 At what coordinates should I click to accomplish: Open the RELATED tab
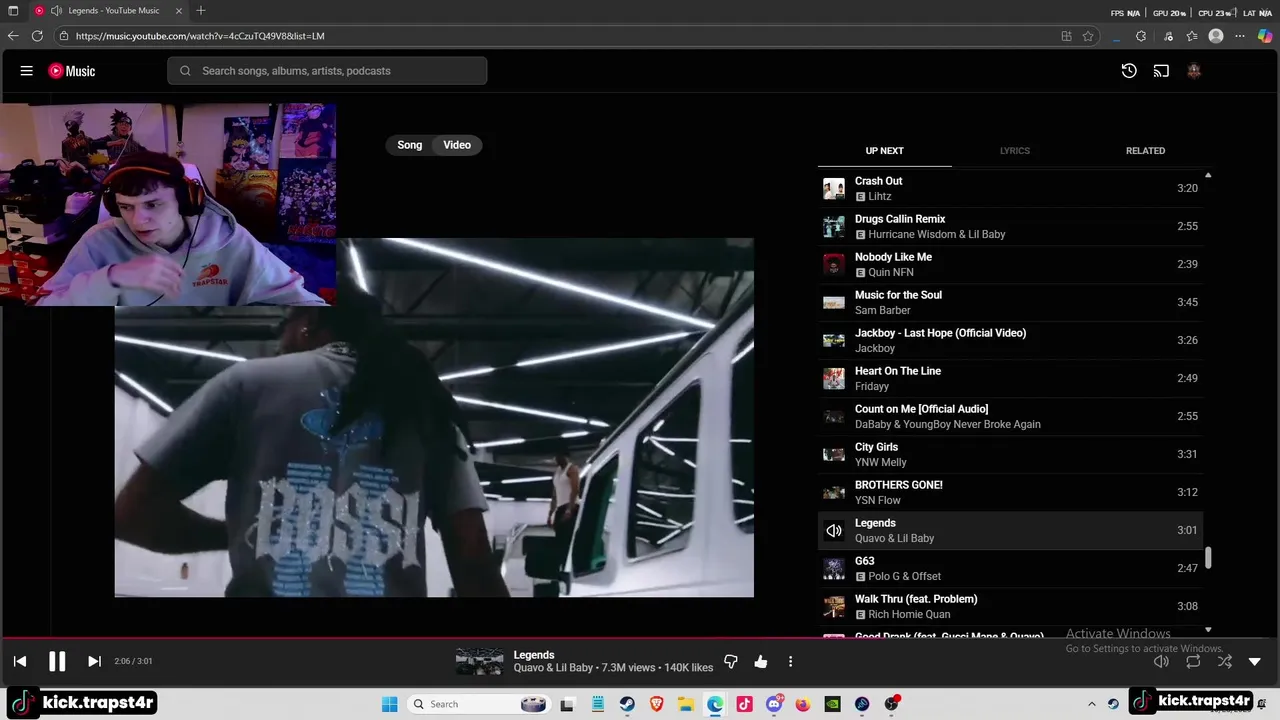(1145, 151)
